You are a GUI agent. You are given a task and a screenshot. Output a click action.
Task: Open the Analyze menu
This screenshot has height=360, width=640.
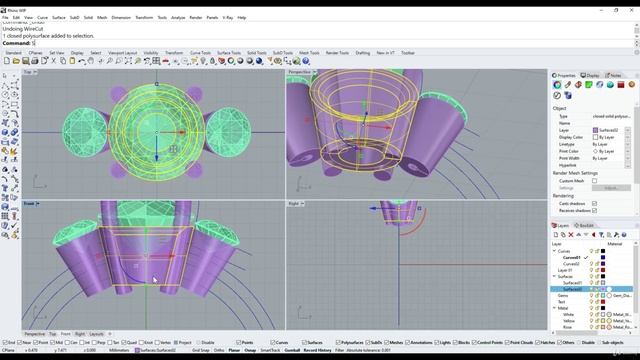click(x=178, y=18)
